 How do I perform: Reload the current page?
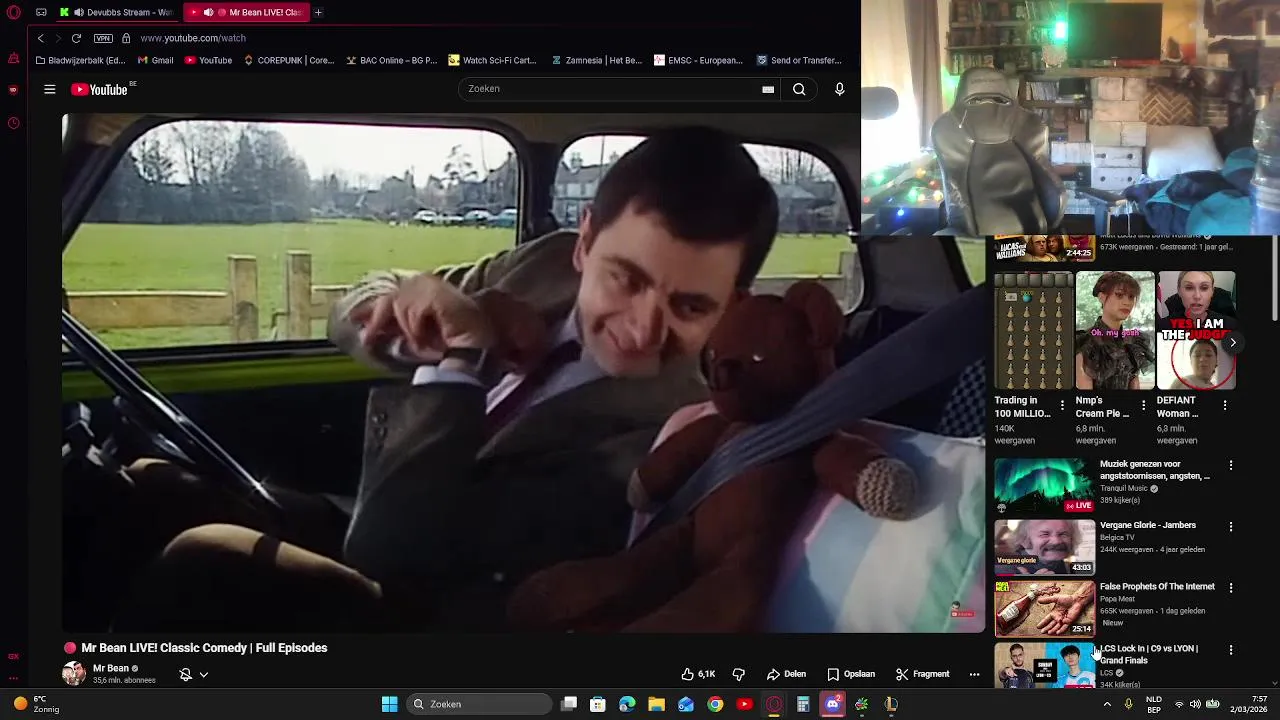tap(76, 38)
